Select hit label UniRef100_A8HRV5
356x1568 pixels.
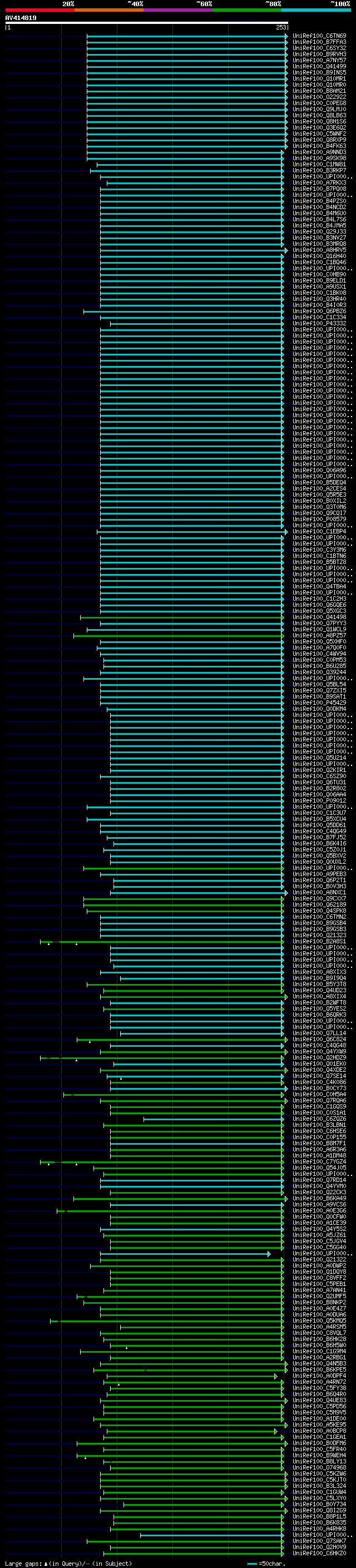[x=319, y=250]
